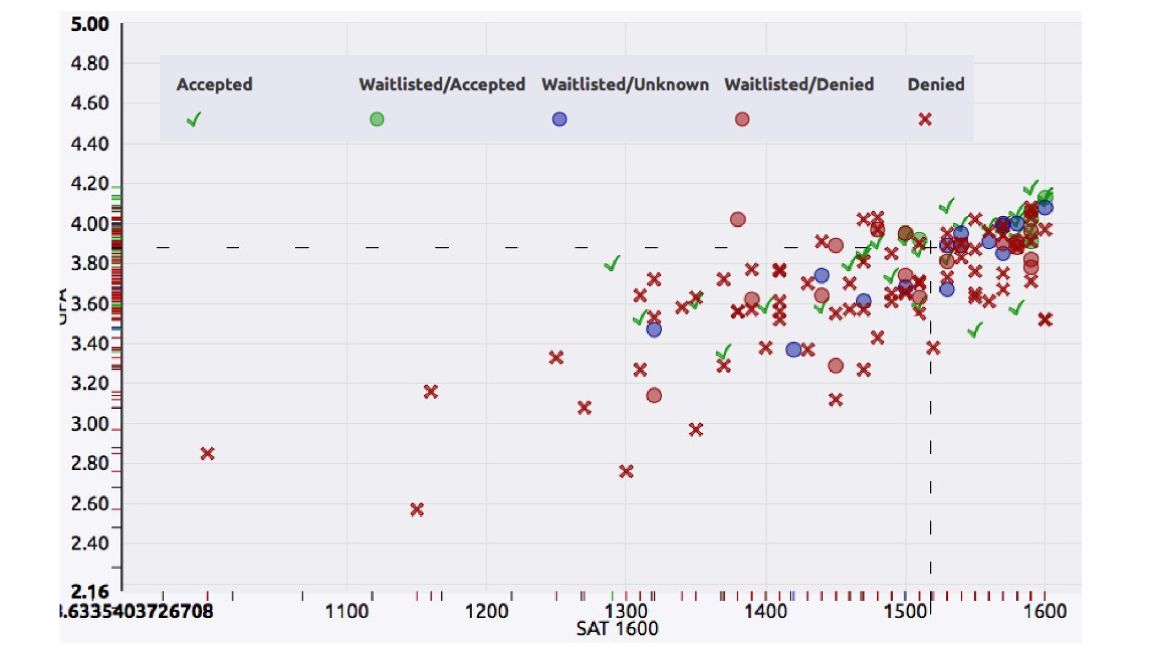Select the Waitlisted/Denied legend label

coord(799,84)
